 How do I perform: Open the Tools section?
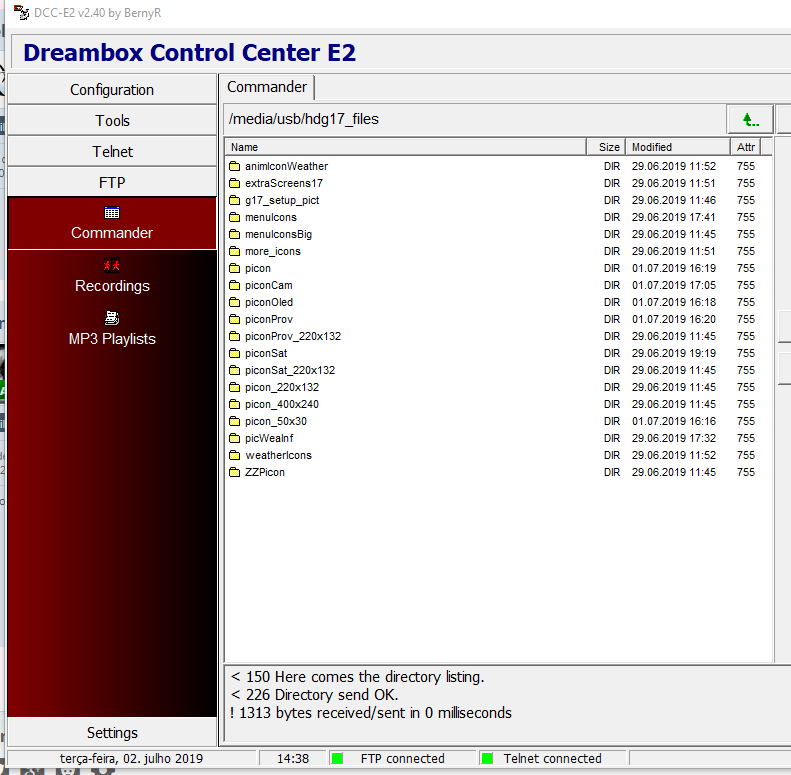point(112,120)
